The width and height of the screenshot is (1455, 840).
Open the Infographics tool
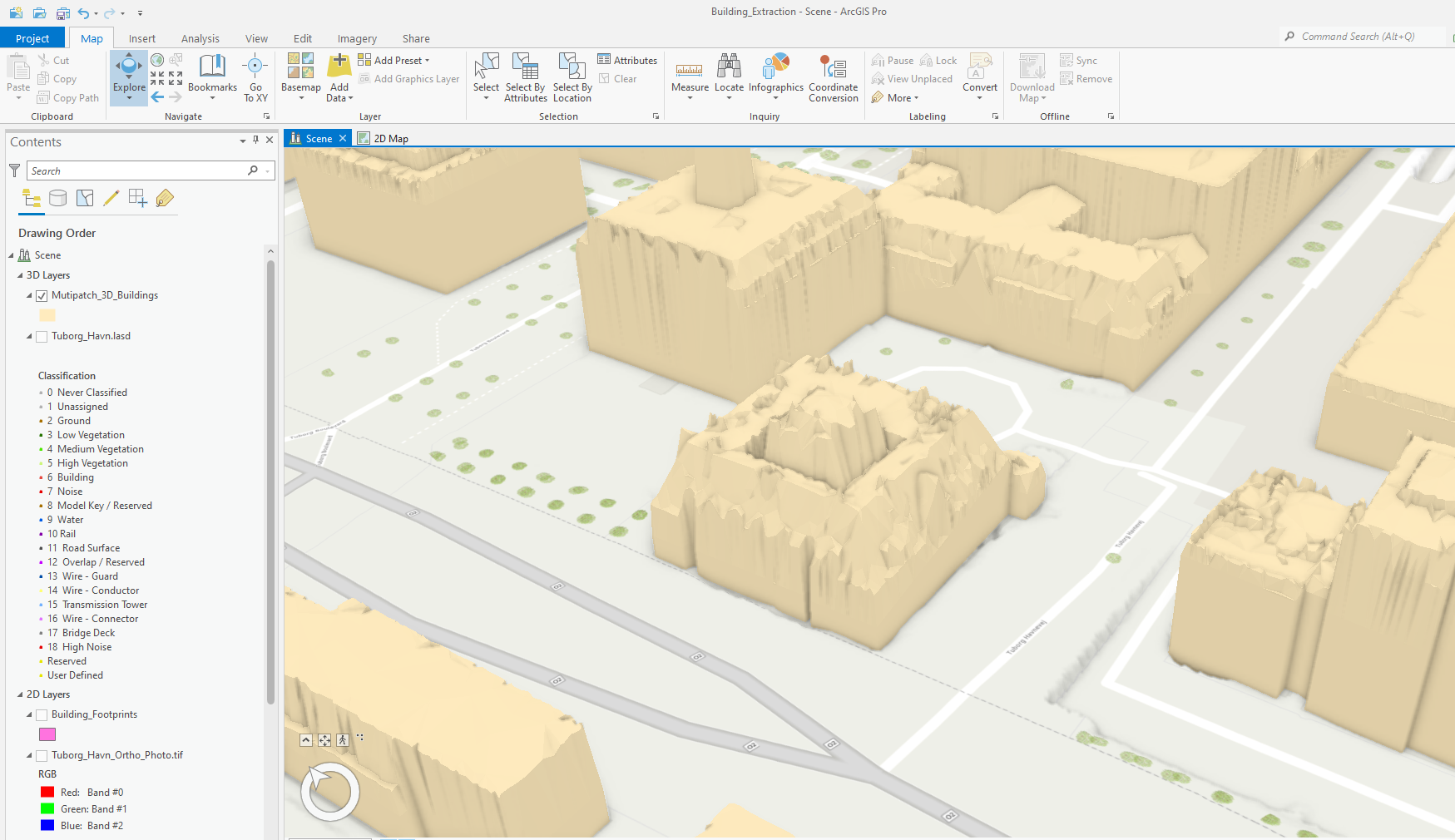click(x=775, y=73)
